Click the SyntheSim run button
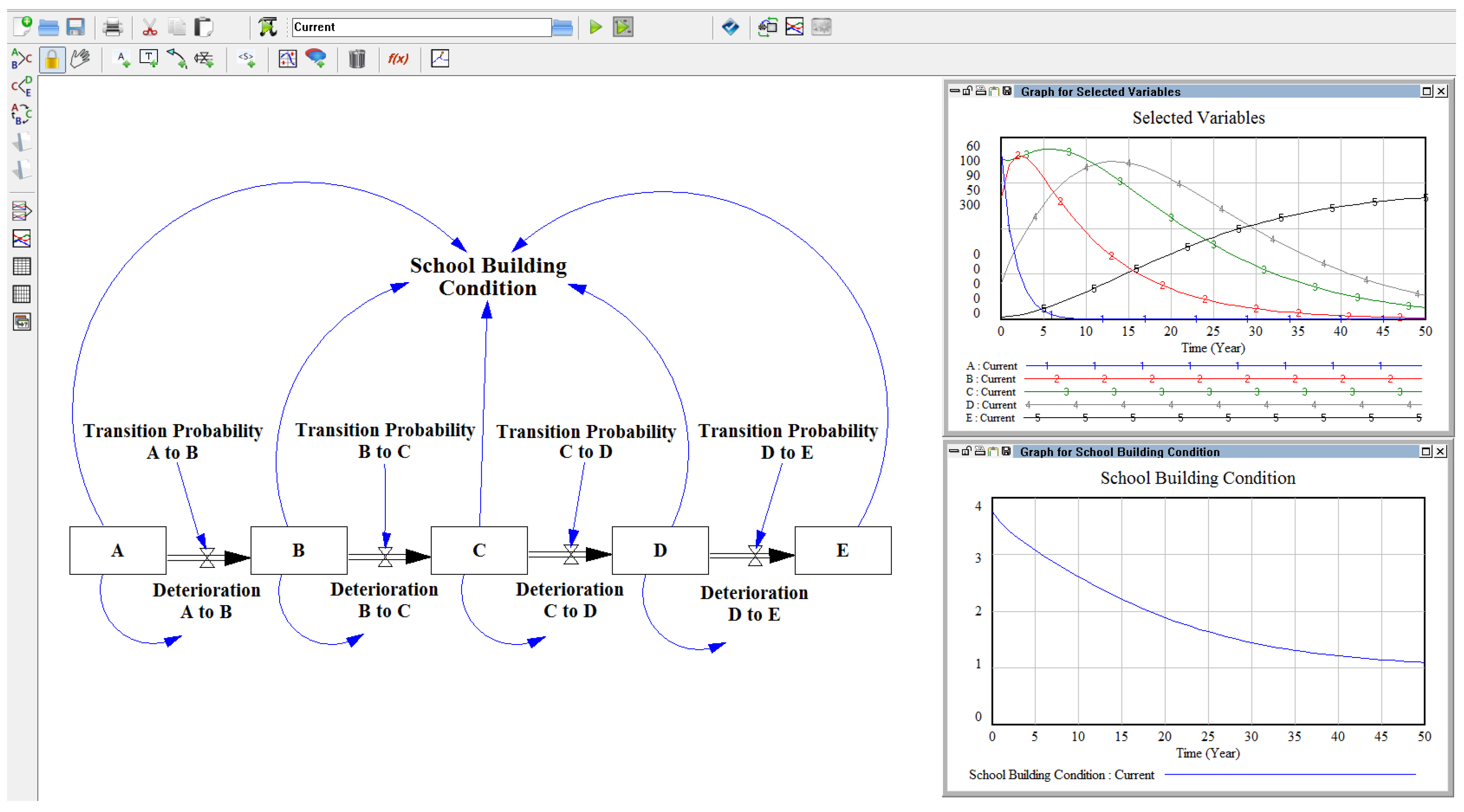1464x812 pixels. click(x=623, y=27)
